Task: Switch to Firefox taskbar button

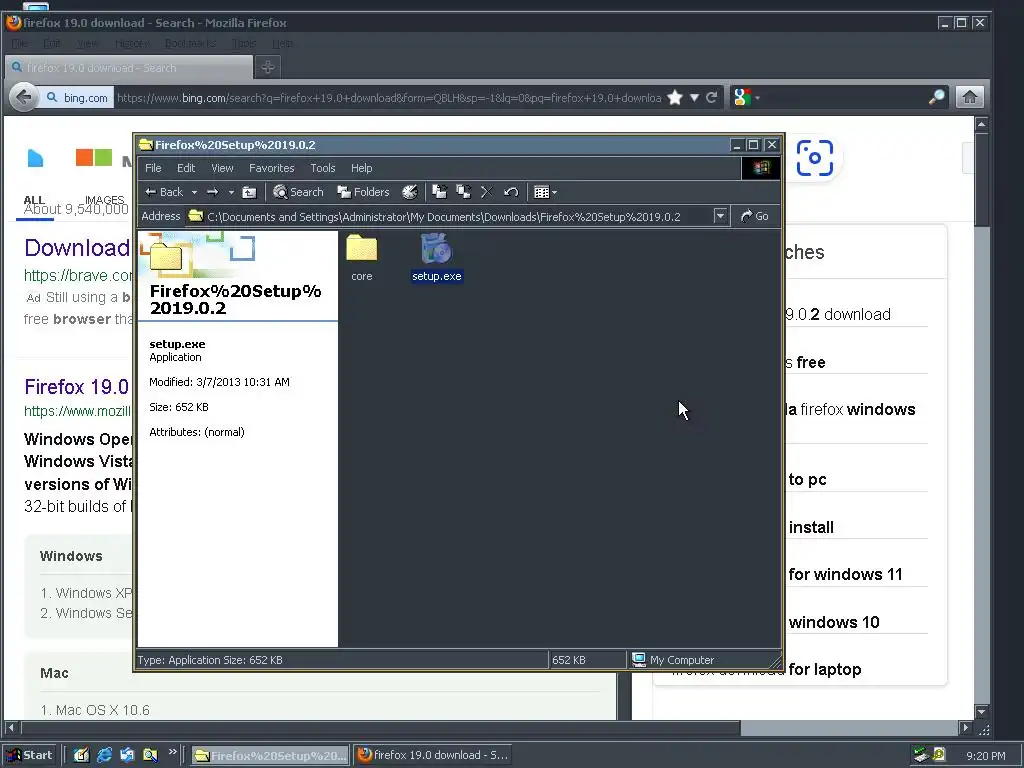Action: [x=434, y=755]
